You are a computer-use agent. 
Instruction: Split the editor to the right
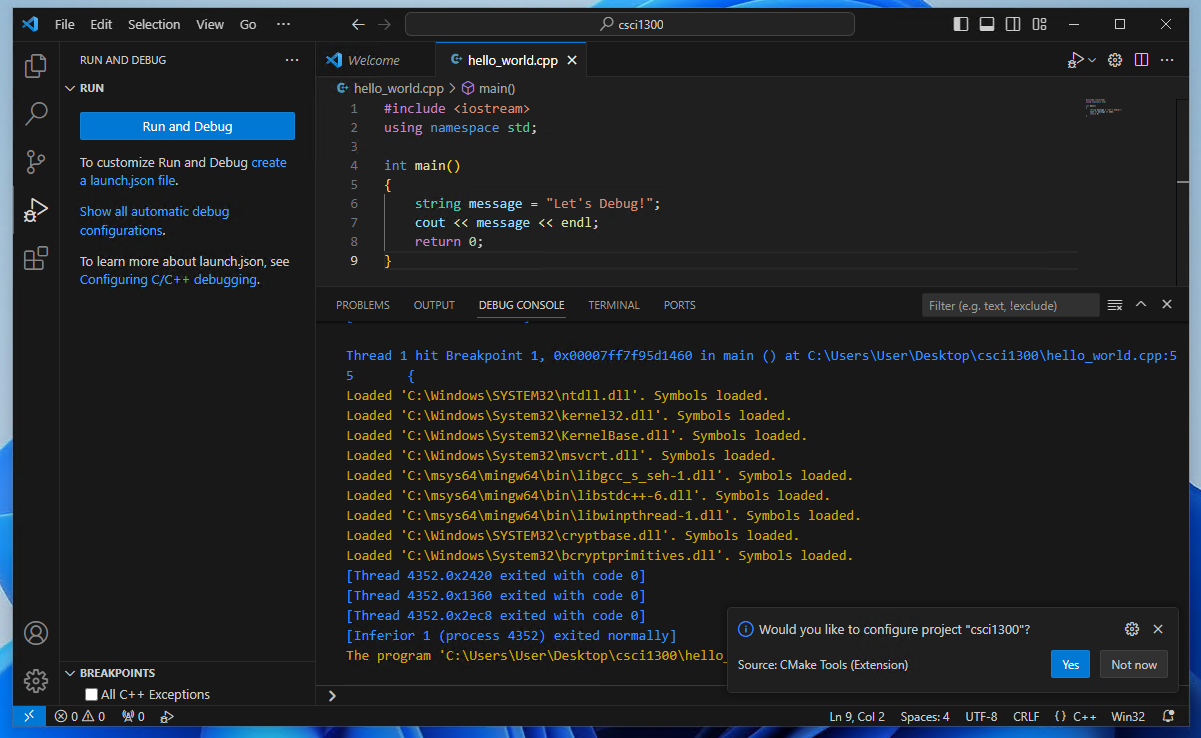coord(1141,61)
